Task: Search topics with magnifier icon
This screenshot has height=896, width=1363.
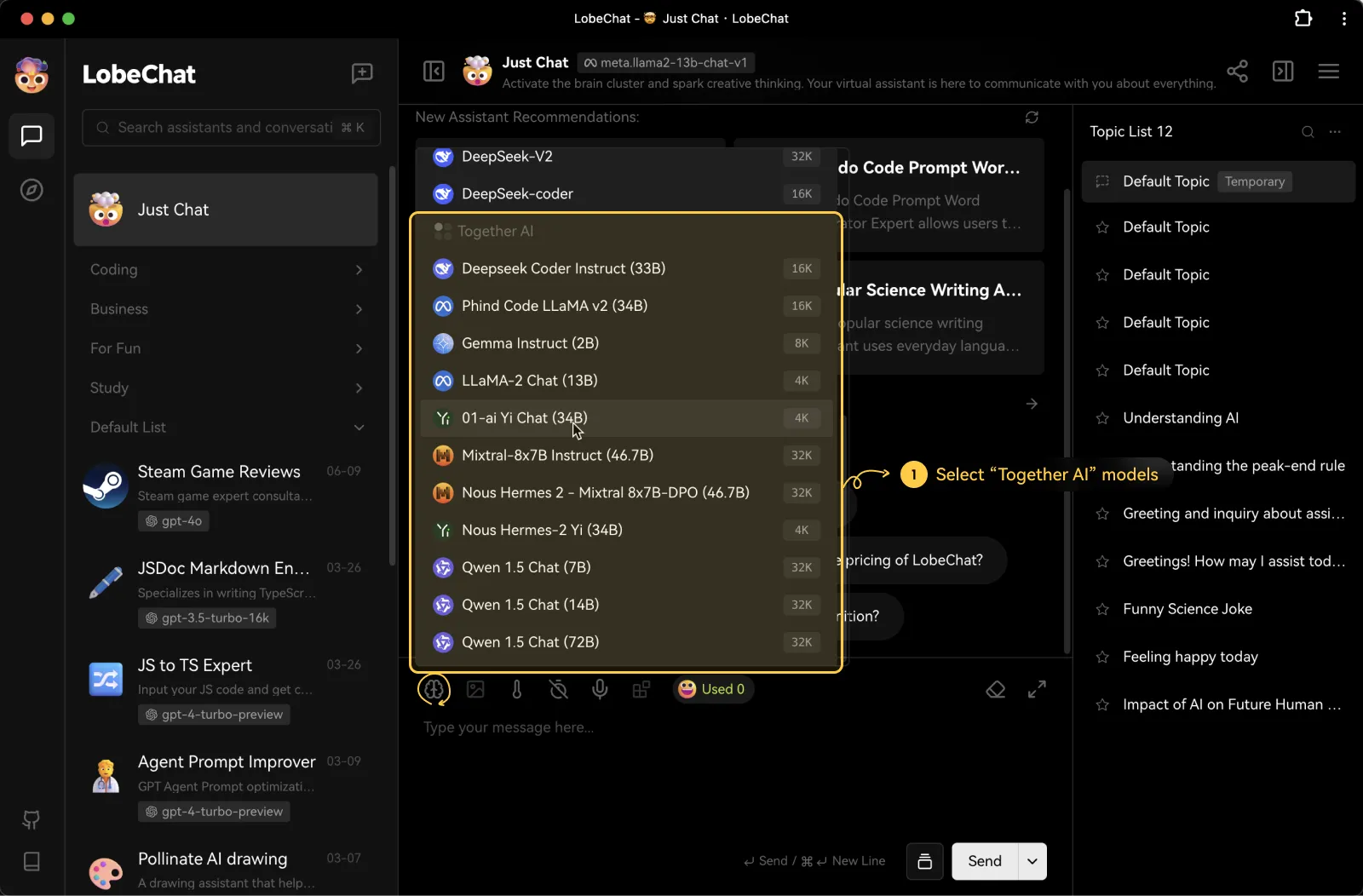Action: pos(1308,131)
